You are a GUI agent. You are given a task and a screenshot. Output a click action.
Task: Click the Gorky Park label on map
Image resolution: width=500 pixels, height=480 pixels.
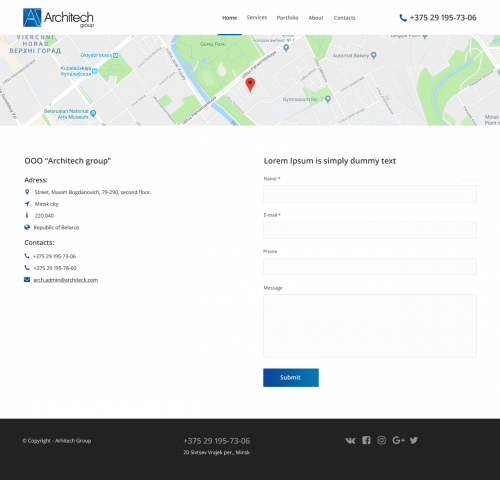point(213,44)
